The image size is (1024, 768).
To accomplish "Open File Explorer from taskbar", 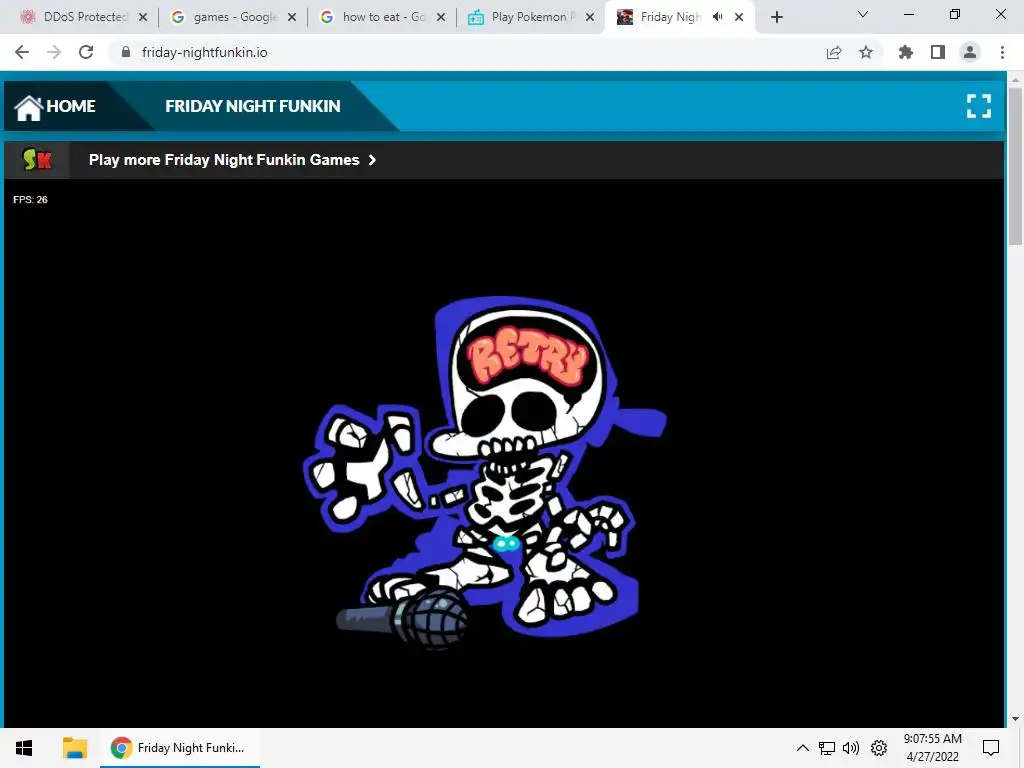I will coord(74,748).
